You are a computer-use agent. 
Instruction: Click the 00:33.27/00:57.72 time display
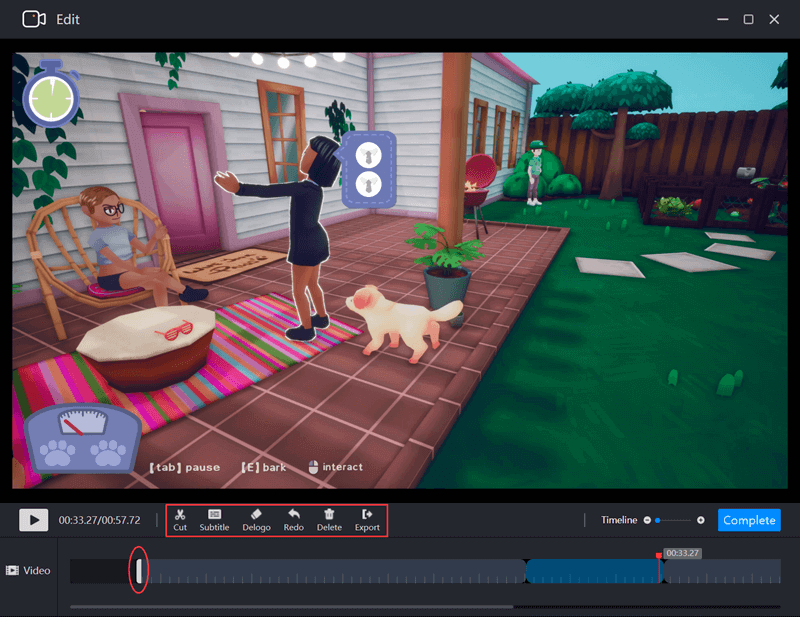click(x=99, y=520)
